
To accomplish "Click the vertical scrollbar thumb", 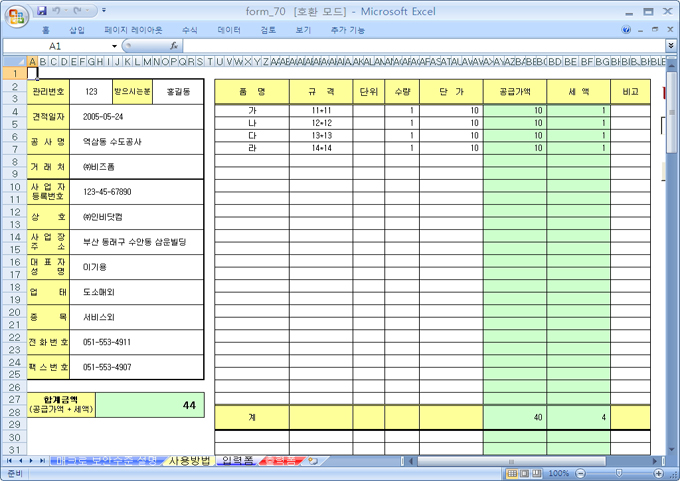I will click(671, 111).
